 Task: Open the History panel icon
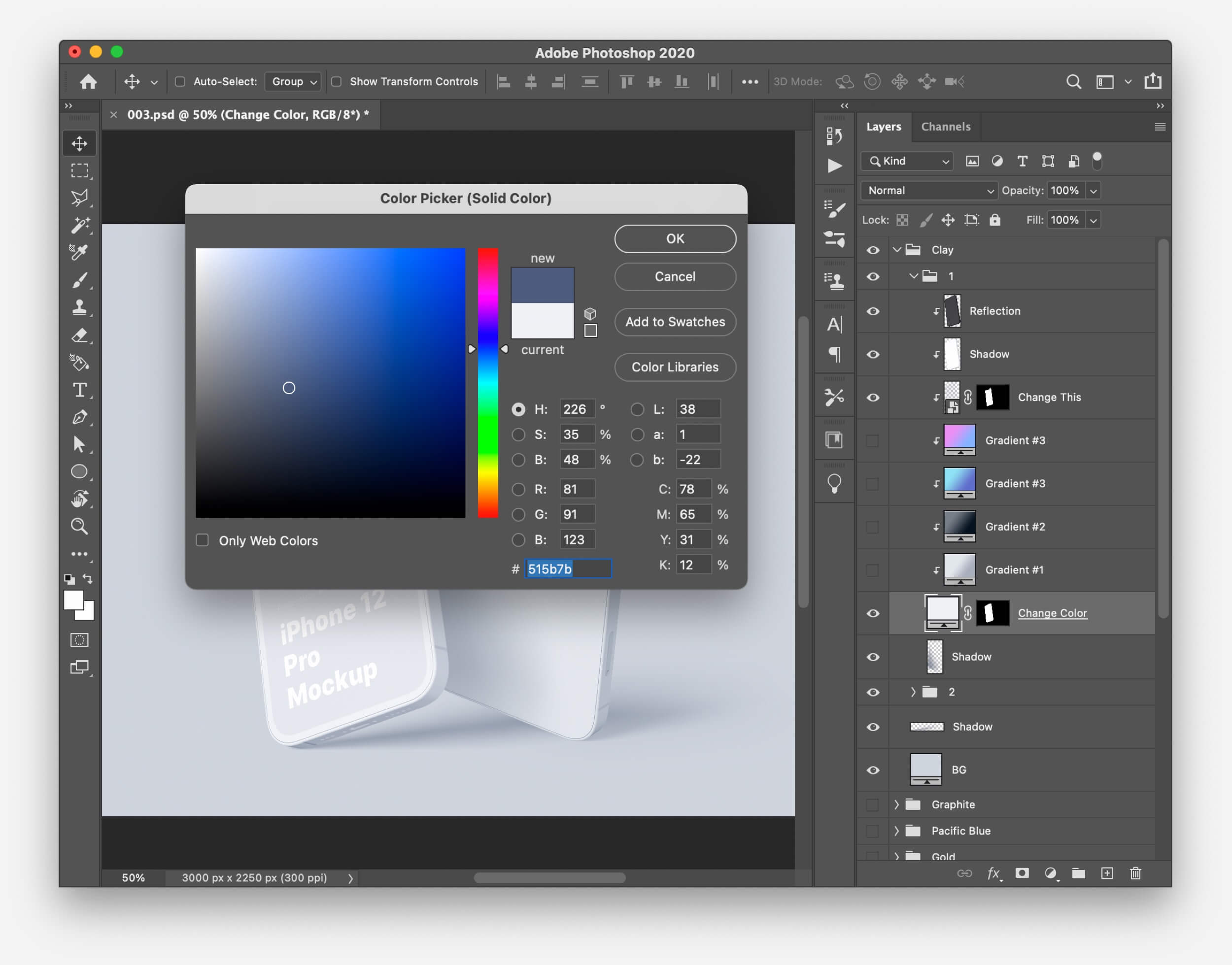(x=834, y=135)
